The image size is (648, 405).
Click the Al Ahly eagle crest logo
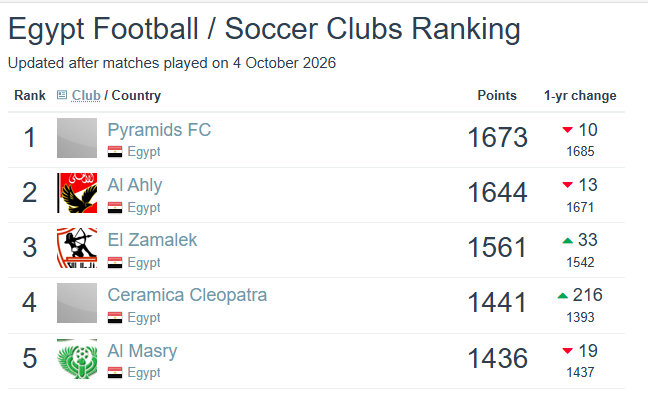(x=77, y=193)
